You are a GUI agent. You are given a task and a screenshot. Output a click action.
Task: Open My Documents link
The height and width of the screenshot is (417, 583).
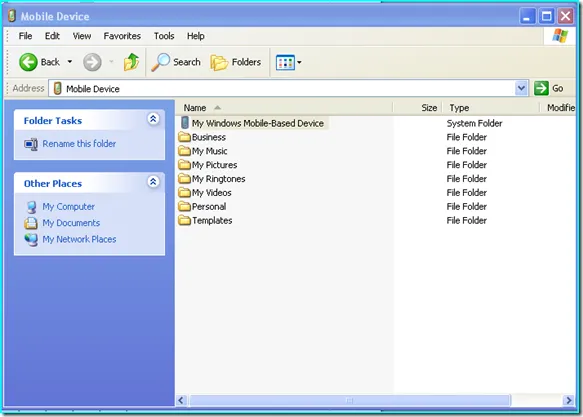(x=71, y=223)
